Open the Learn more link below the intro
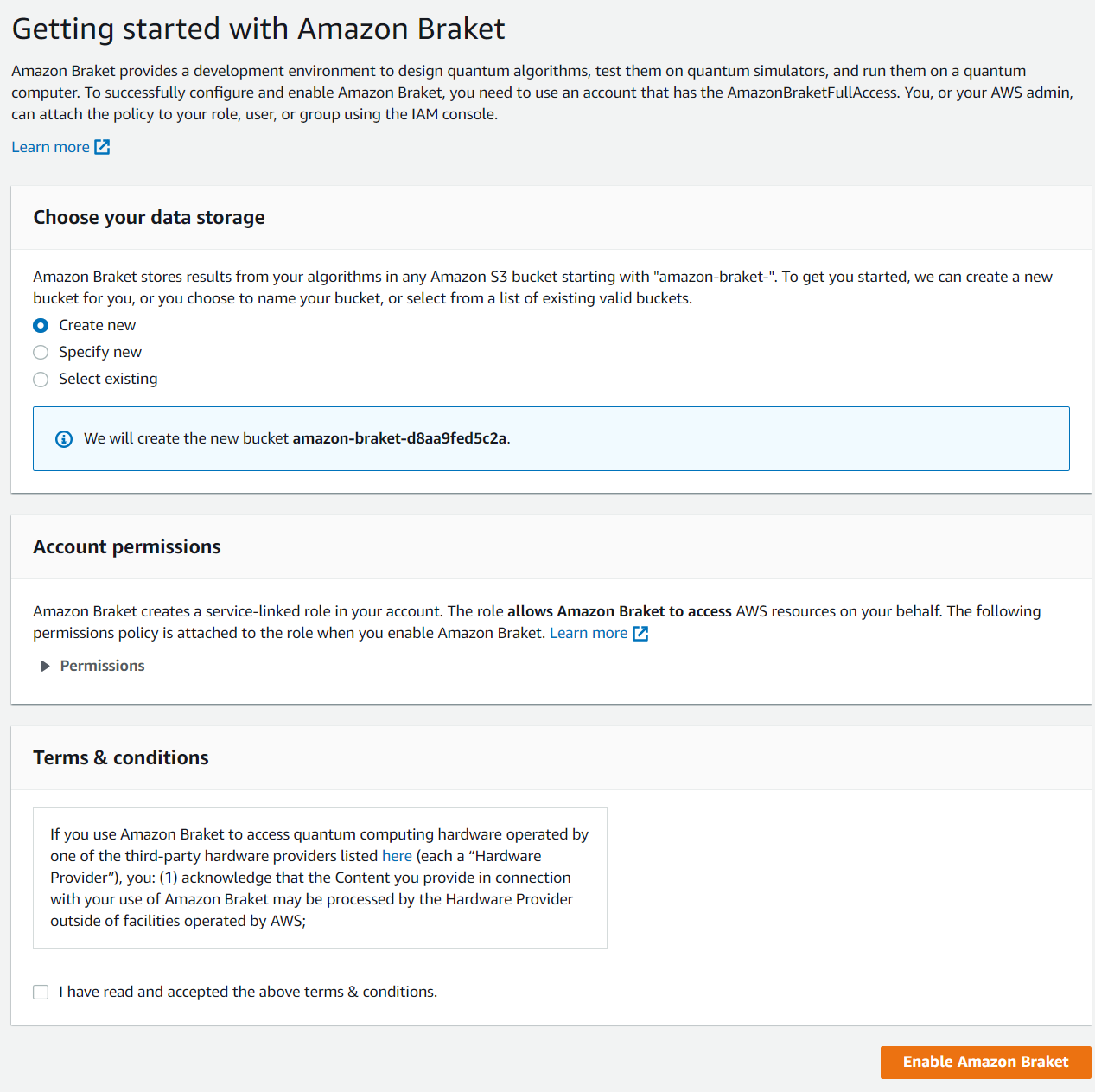 point(50,147)
